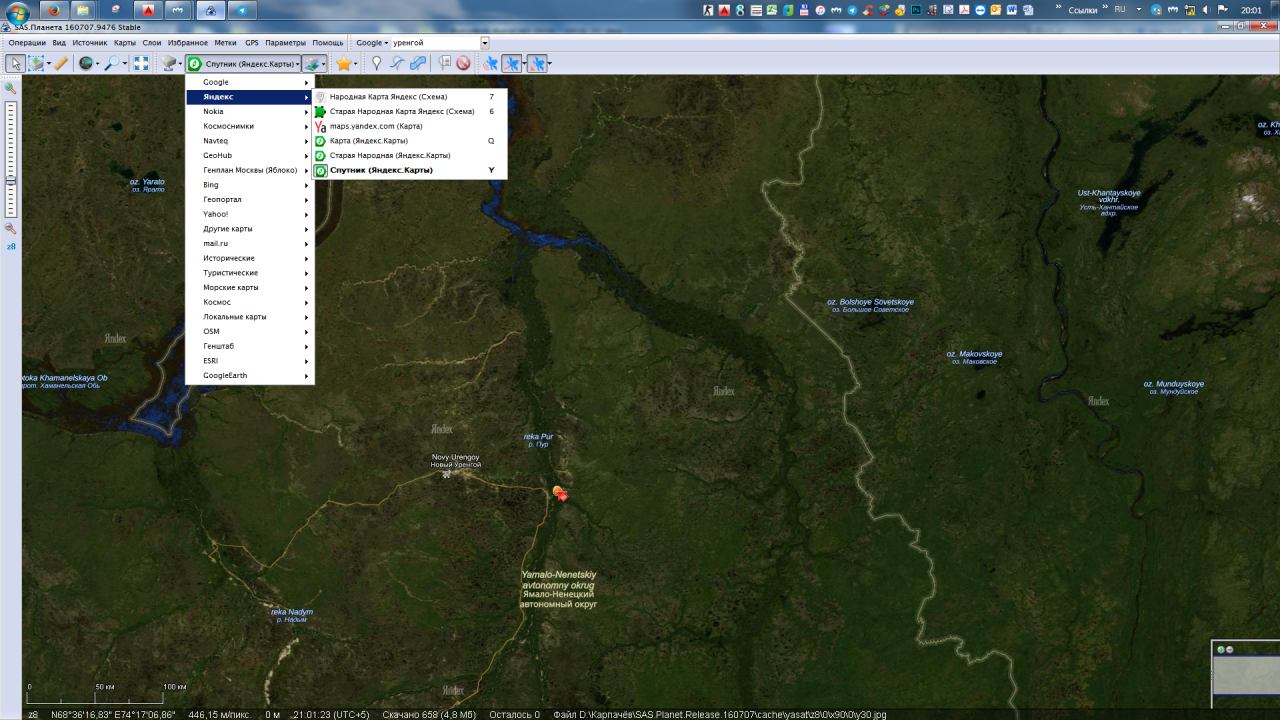The height and width of the screenshot is (720, 1280).
Task: Open the Спутник (Яндекс.Карты) map selector dropdown
Action: tap(243, 64)
